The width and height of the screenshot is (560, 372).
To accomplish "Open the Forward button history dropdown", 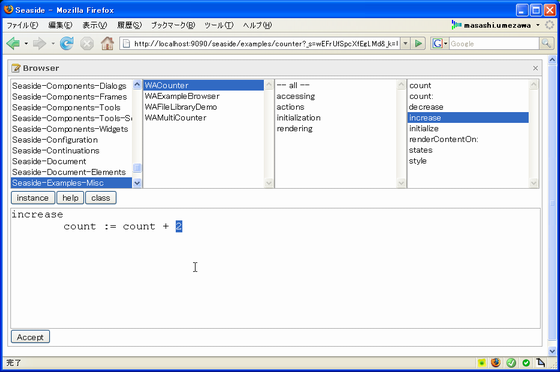I will tap(53, 44).
